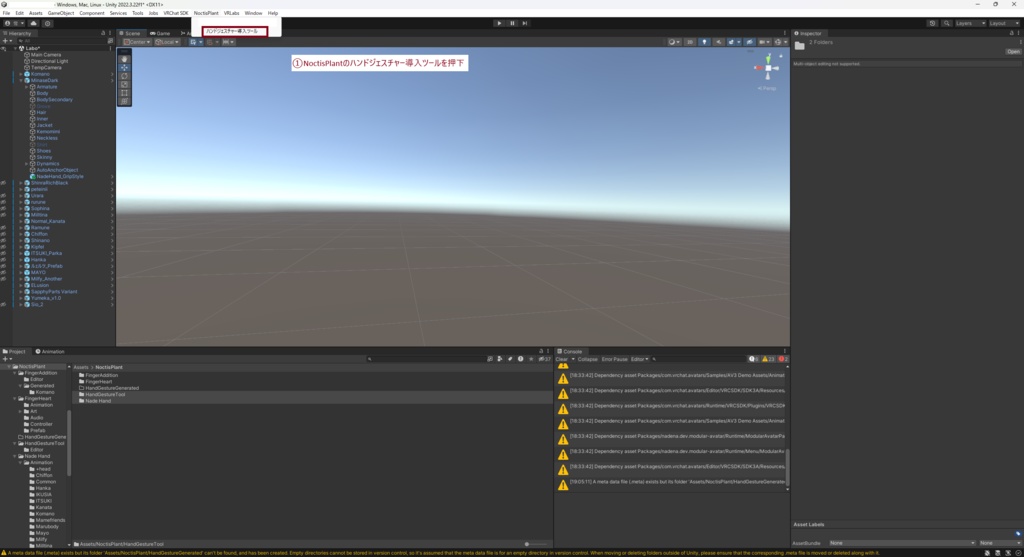Select the Console tab

pyautogui.click(x=569, y=351)
